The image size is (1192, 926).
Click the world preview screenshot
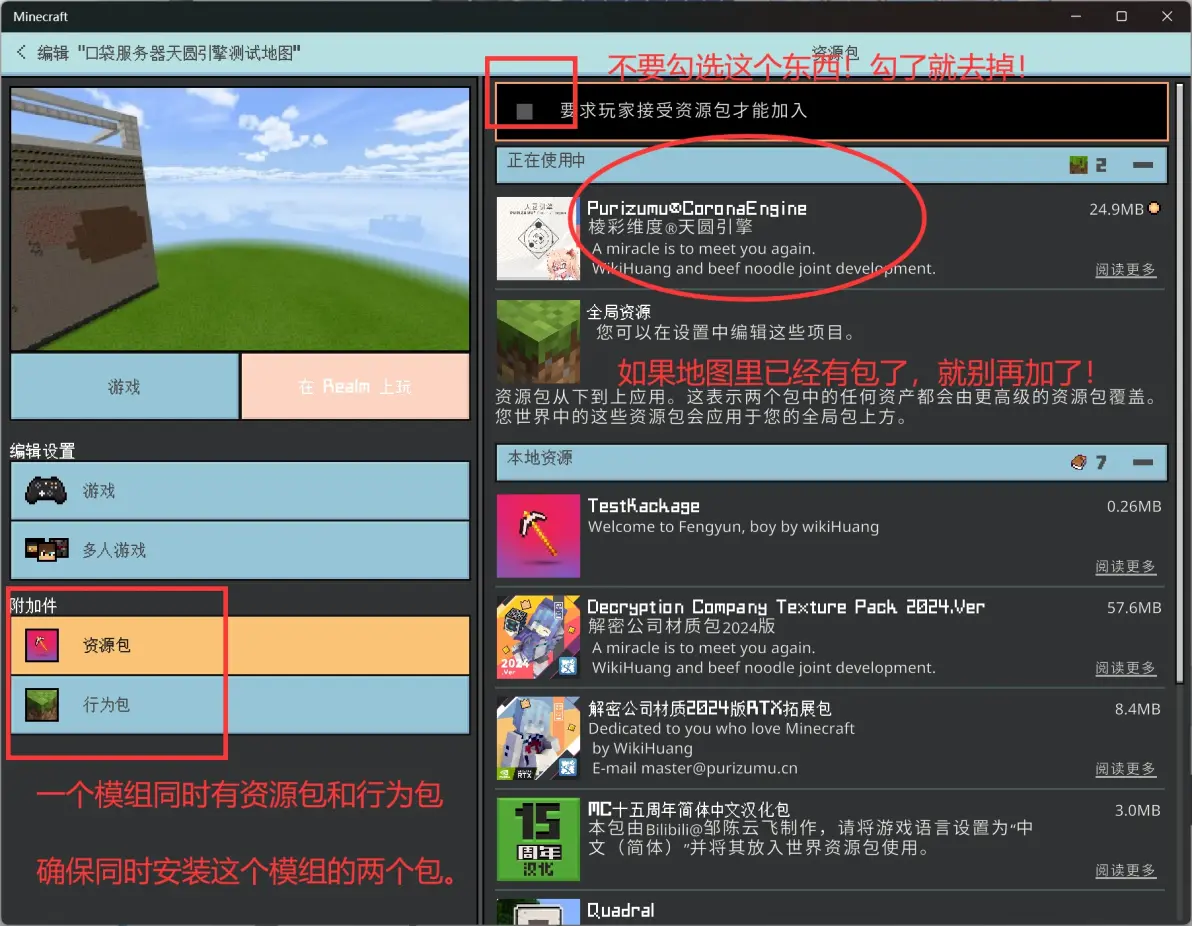240,219
